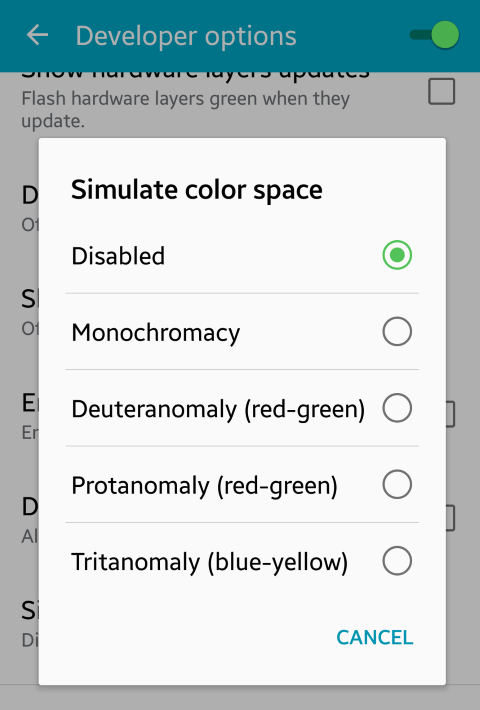Select Tritanomaly (blue-yellow) radio button

[397, 561]
